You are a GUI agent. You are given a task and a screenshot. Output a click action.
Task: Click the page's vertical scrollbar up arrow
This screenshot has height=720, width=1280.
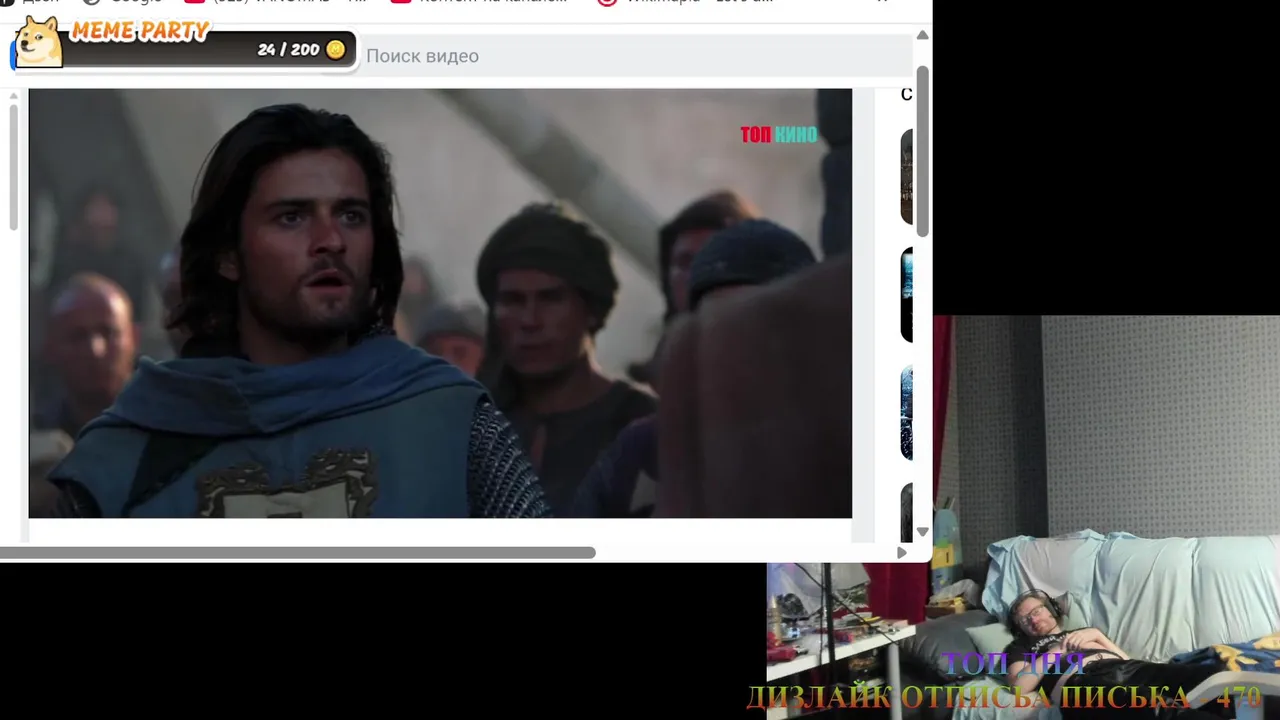pyautogui.click(x=922, y=35)
